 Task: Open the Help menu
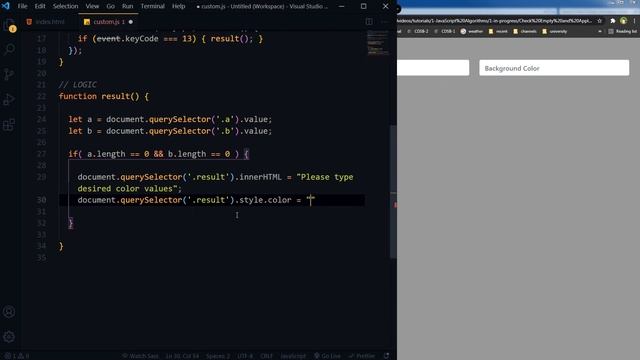click(178, 6)
